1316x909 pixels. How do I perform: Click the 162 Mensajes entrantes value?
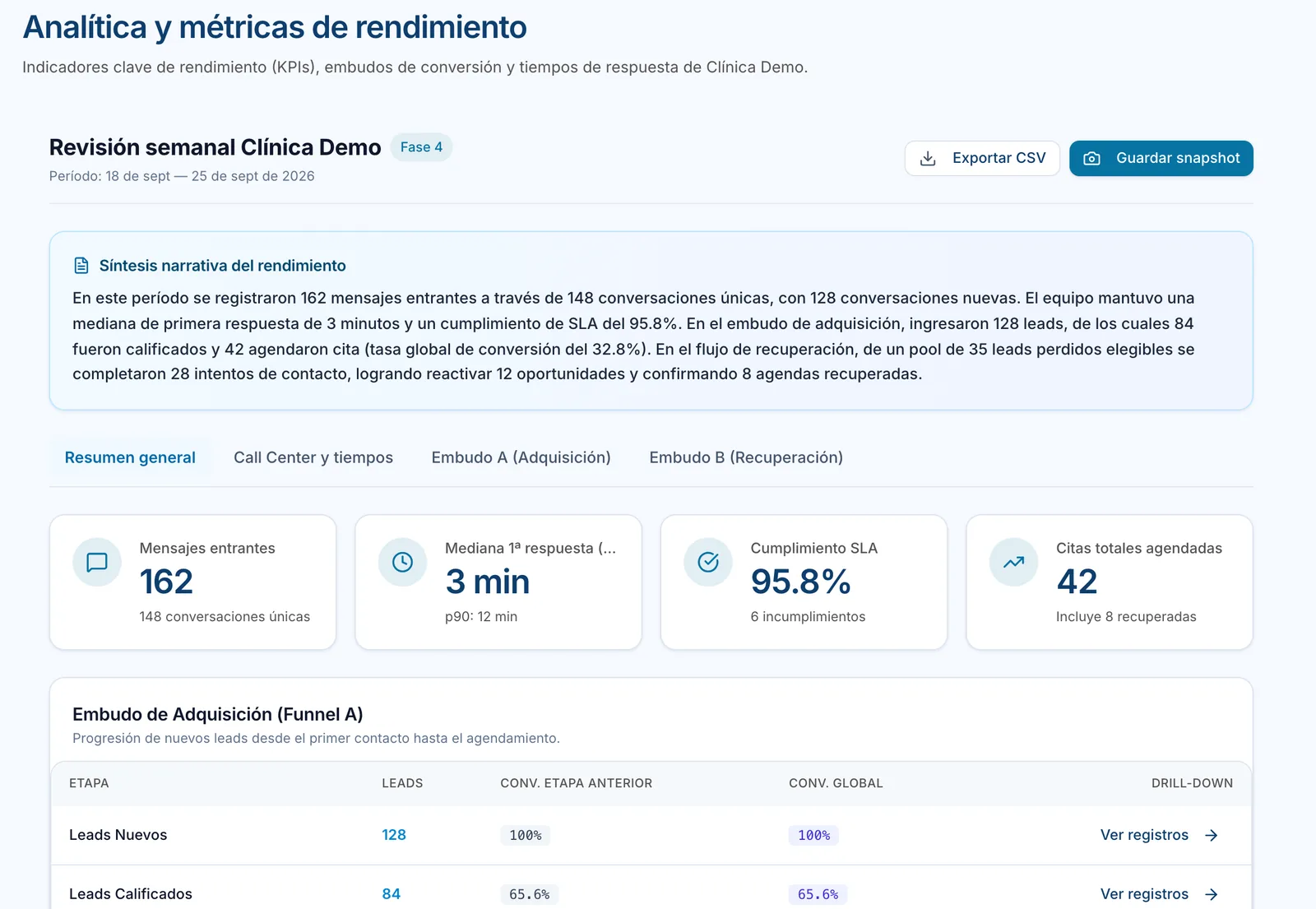point(166,582)
